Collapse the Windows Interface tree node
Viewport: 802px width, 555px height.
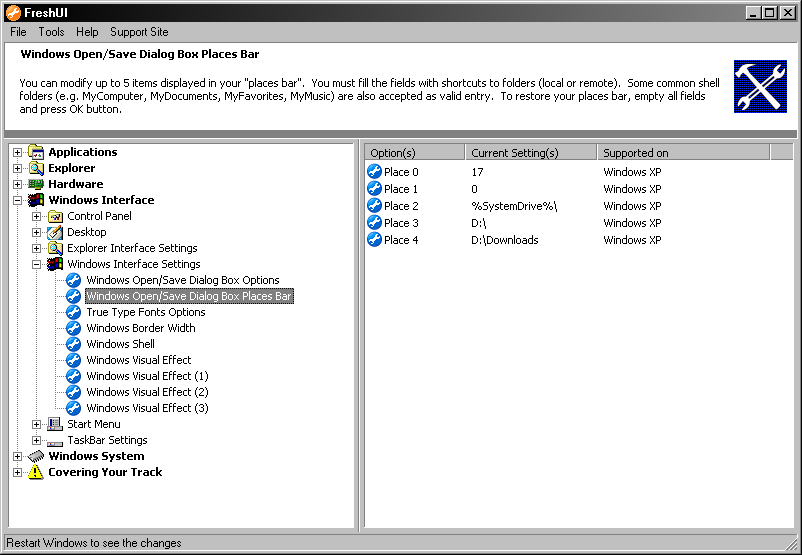(x=17, y=201)
